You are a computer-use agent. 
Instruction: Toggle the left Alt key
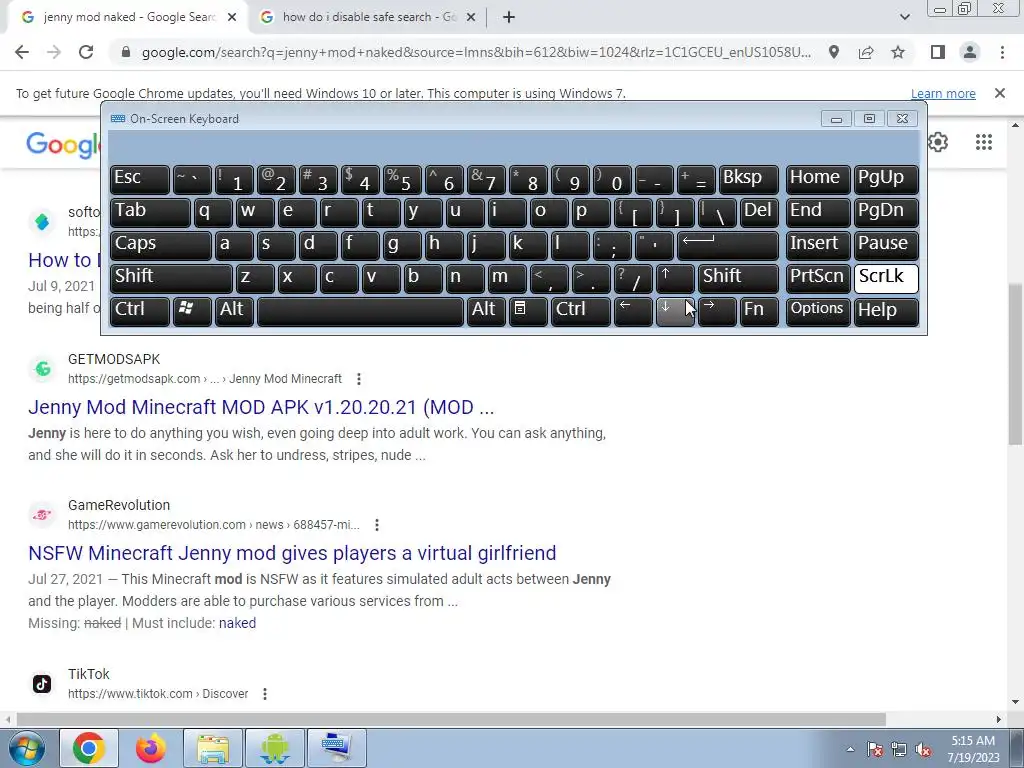(234, 311)
